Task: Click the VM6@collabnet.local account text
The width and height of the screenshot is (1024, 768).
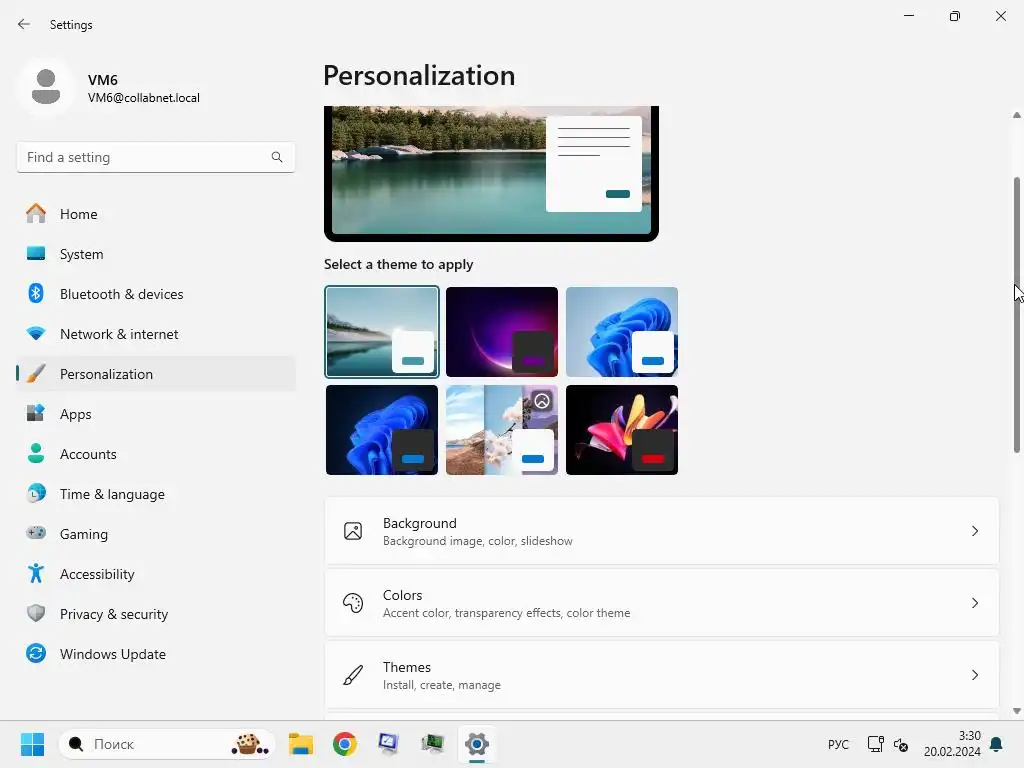Action: coord(144,98)
